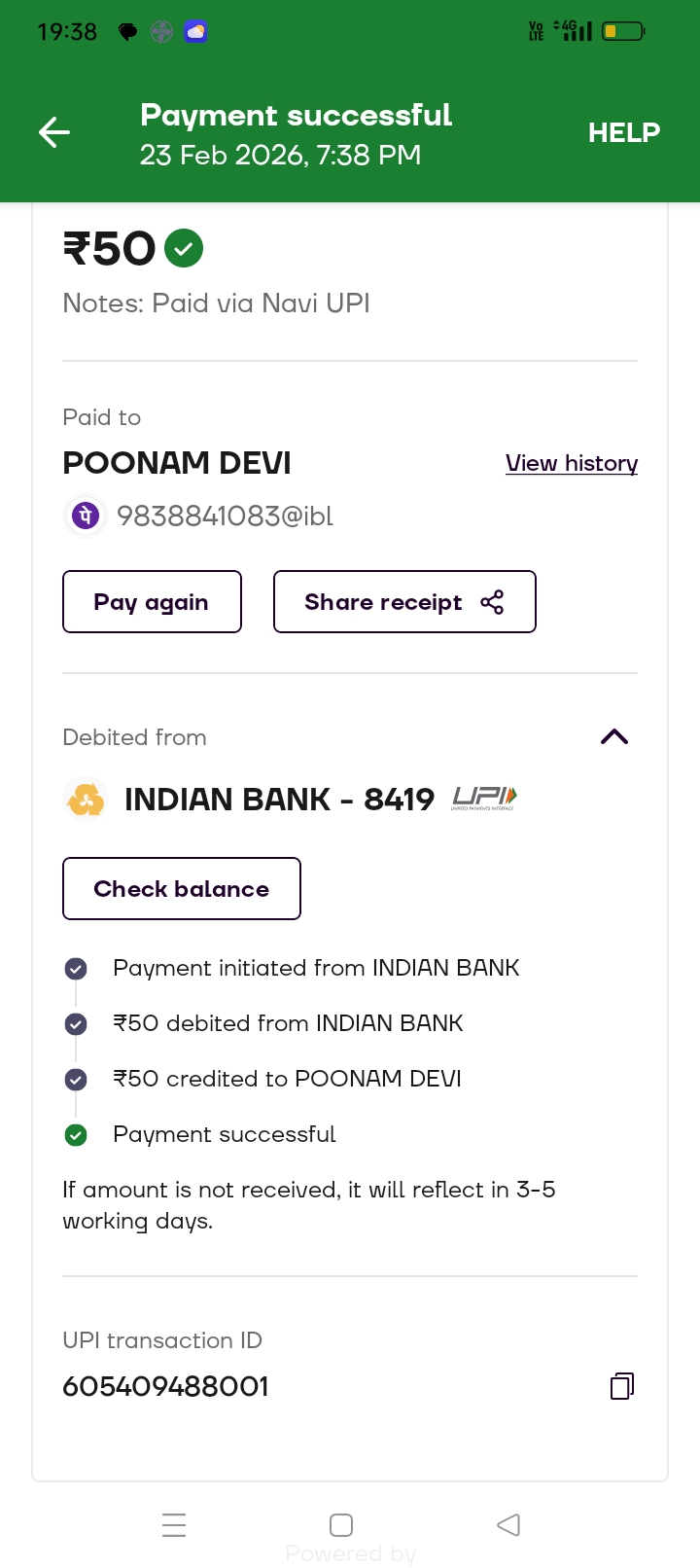Tap the PhonePe icon beside UPI ID
Viewport: 700px width, 1568px height.
click(x=86, y=516)
